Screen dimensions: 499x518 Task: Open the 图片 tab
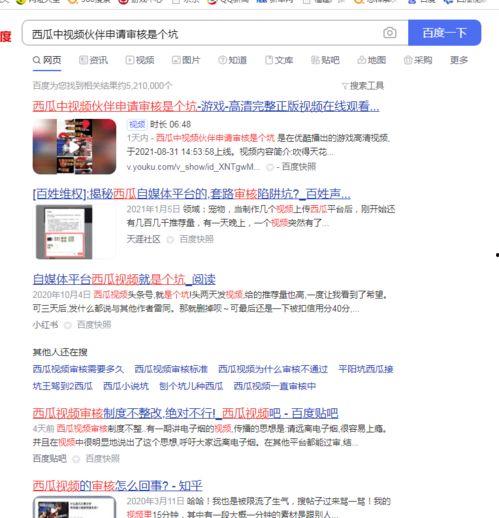[x=186, y=60]
